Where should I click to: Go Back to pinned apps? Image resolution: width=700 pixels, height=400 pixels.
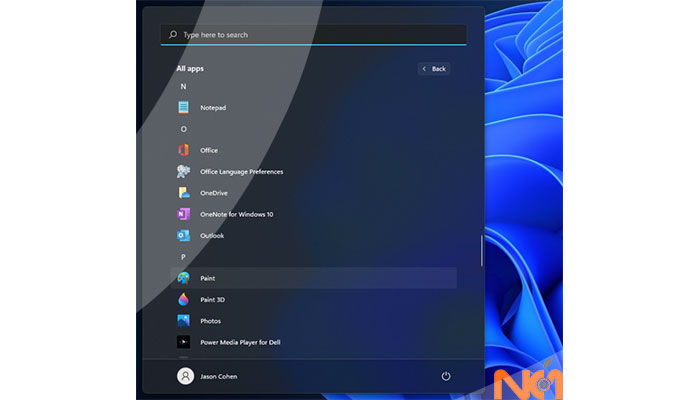(434, 69)
